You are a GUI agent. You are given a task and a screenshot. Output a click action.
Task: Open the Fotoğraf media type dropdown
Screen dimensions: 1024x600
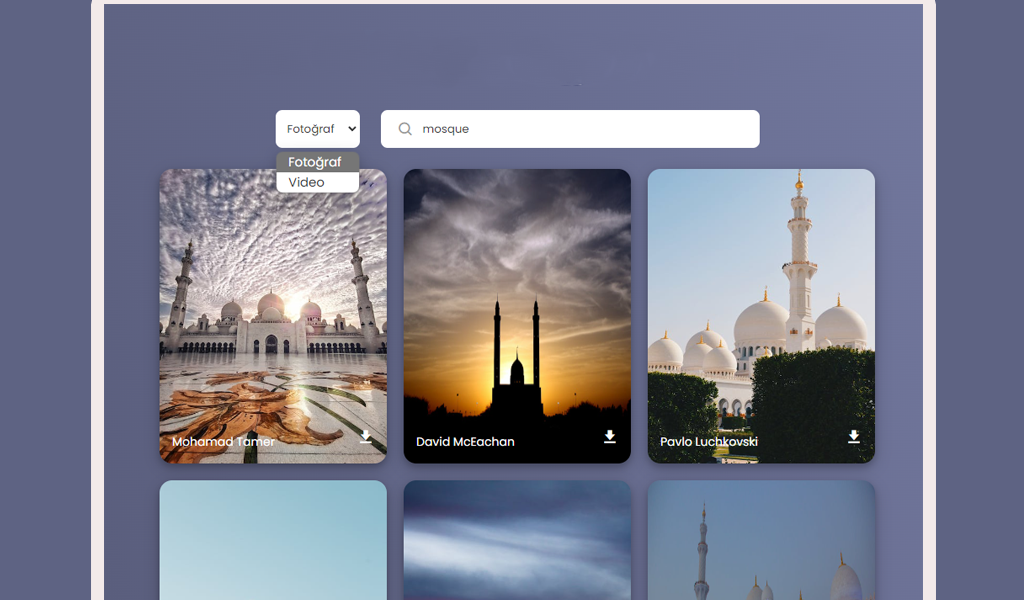coord(317,129)
